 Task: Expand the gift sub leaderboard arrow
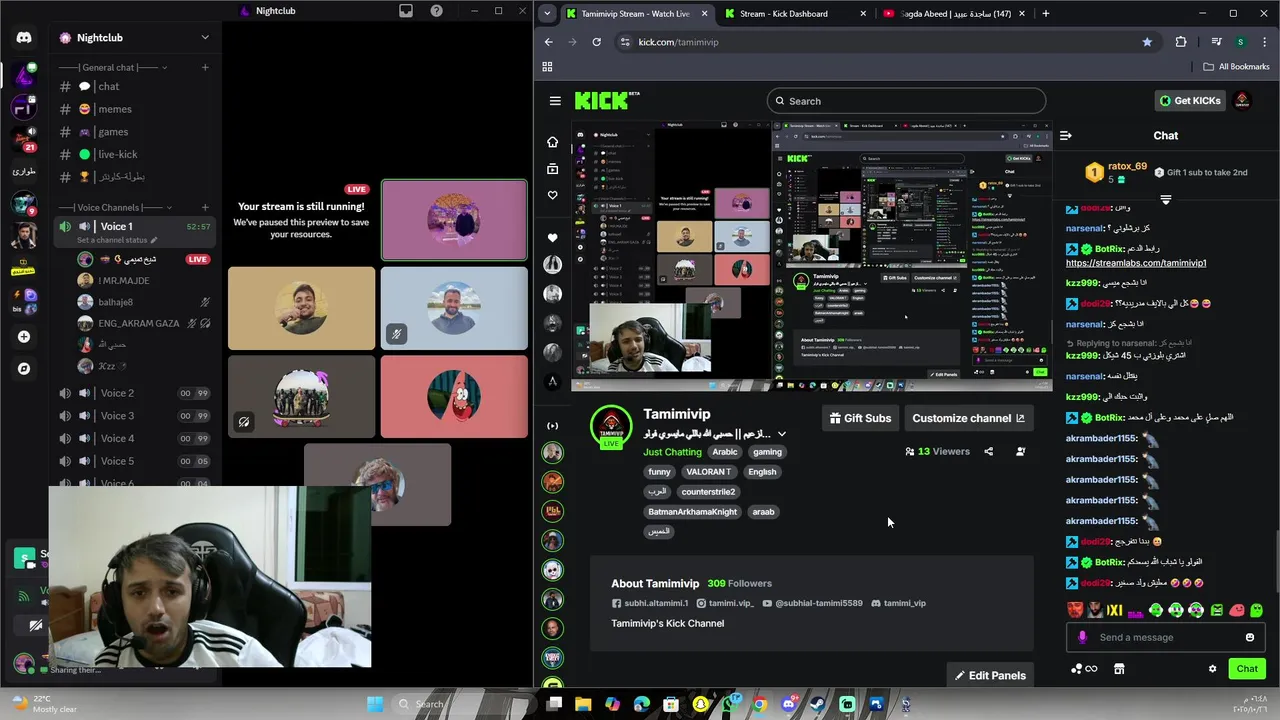click(x=1166, y=200)
